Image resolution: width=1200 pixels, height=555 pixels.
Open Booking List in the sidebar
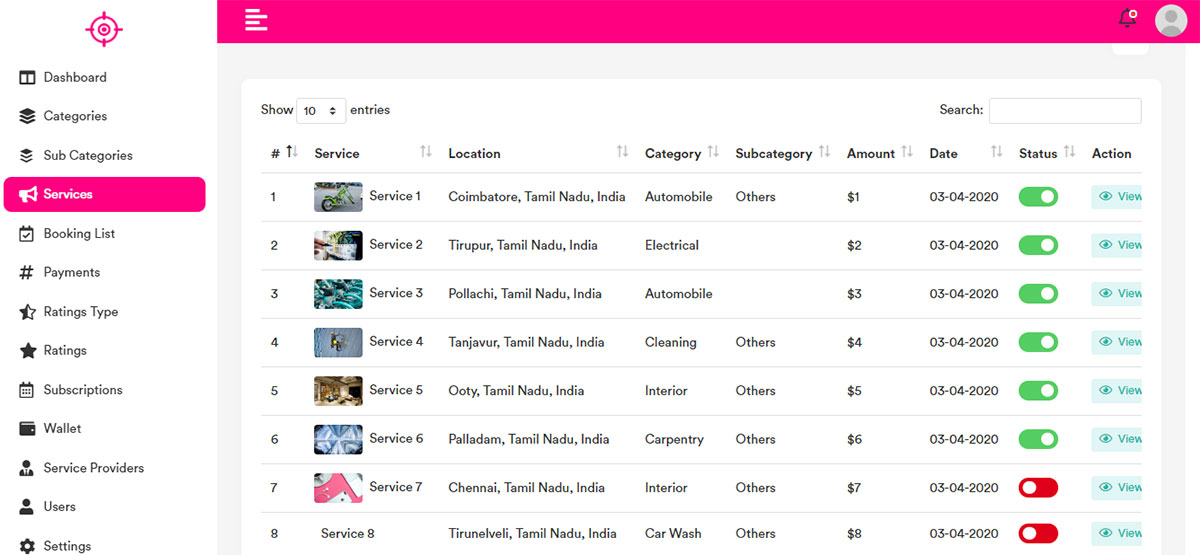pyautogui.click(x=79, y=233)
